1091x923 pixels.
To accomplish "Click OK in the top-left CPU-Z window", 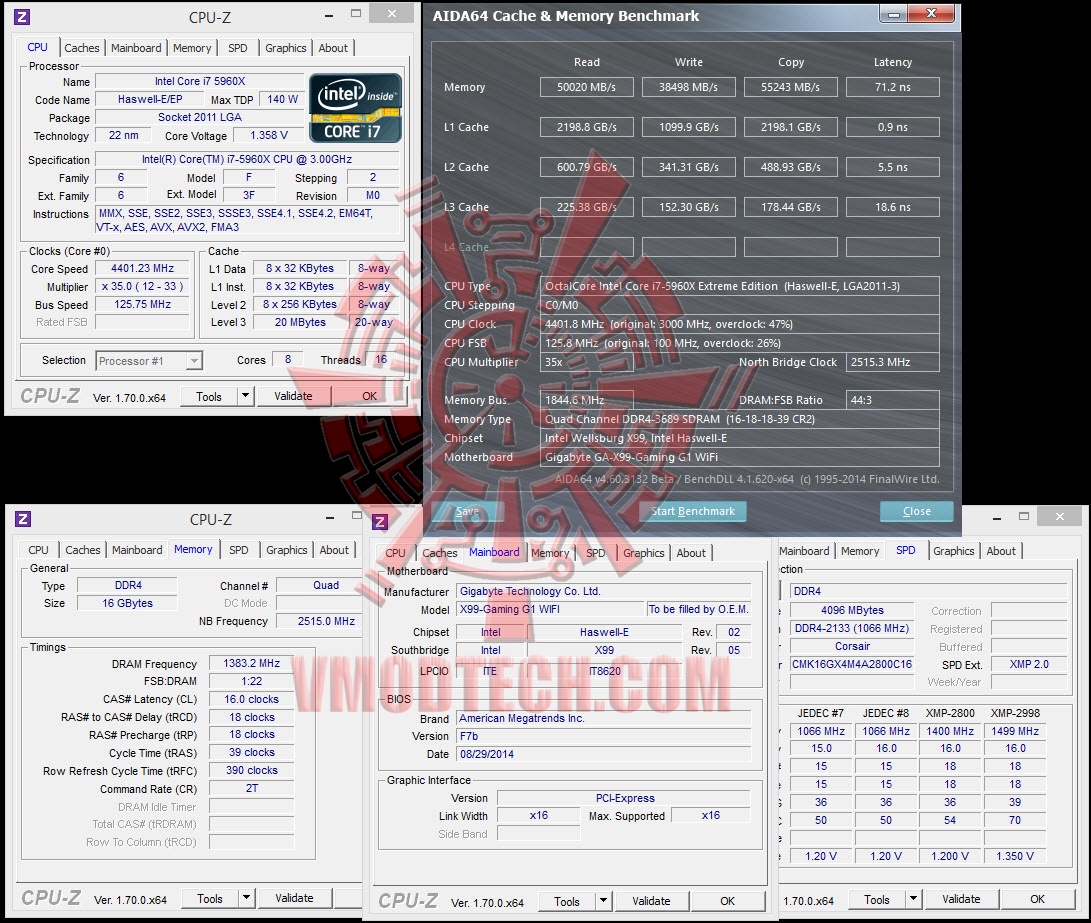I will coord(369,396).
